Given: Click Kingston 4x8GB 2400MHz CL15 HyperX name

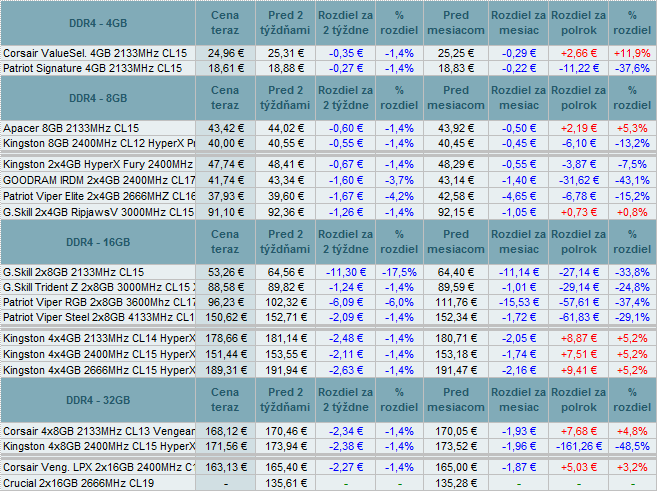Looking at the screenshot, I should click(x=99, y=446).
